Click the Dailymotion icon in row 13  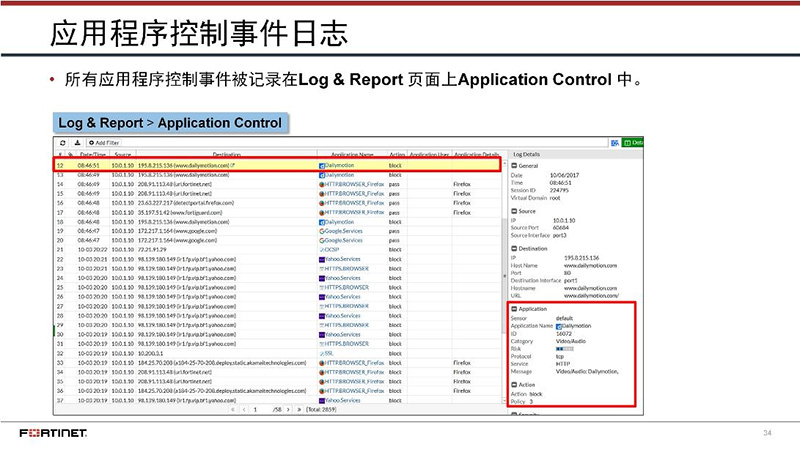[x=322, y=175]
